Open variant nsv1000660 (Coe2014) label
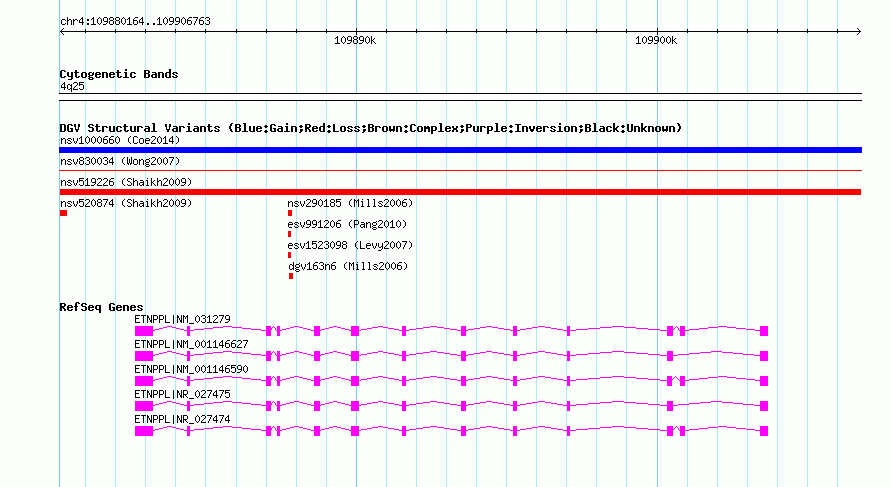This screenshot has height=487, width=890. pyautogui.click(x=120, y=140)
